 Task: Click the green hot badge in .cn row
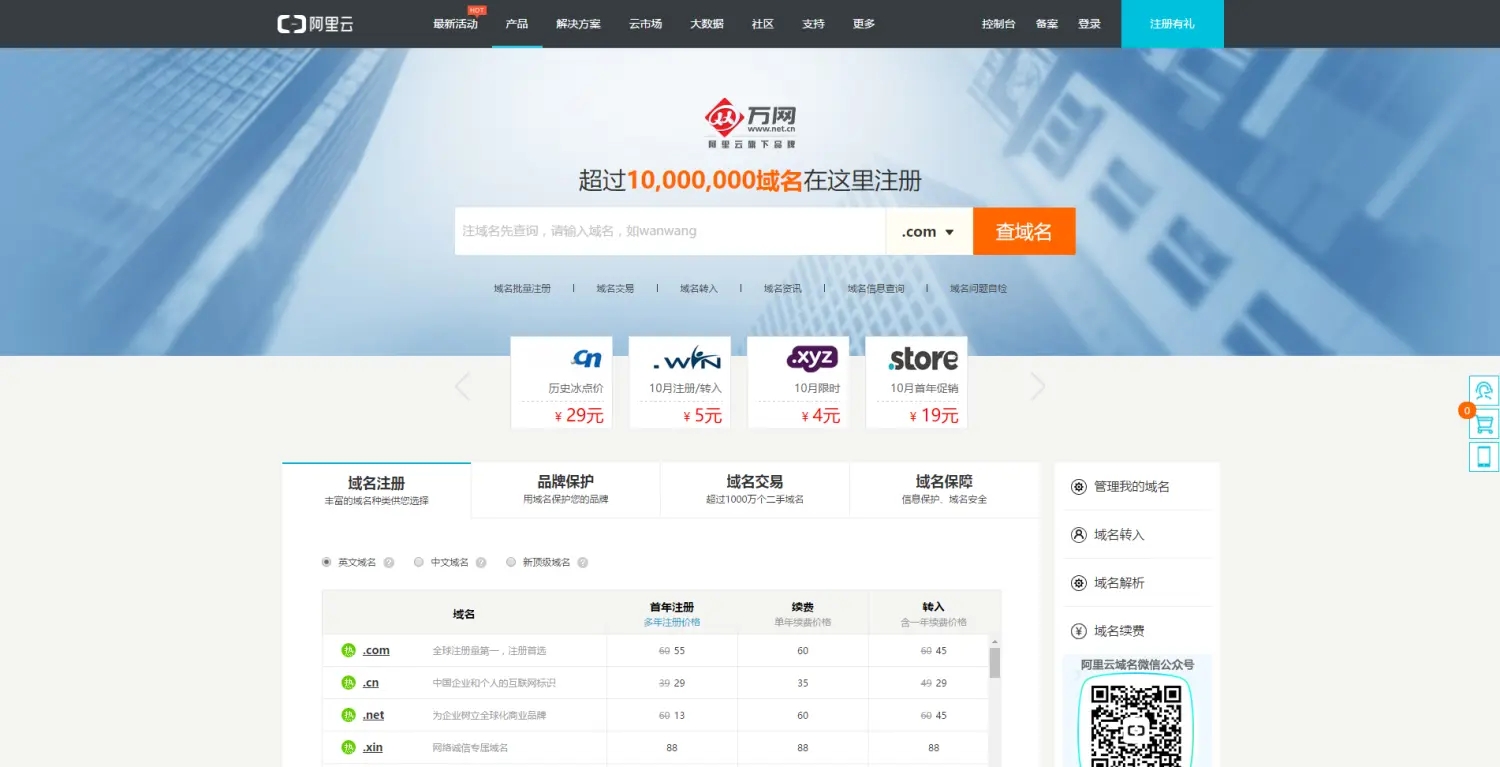(348, 683)
